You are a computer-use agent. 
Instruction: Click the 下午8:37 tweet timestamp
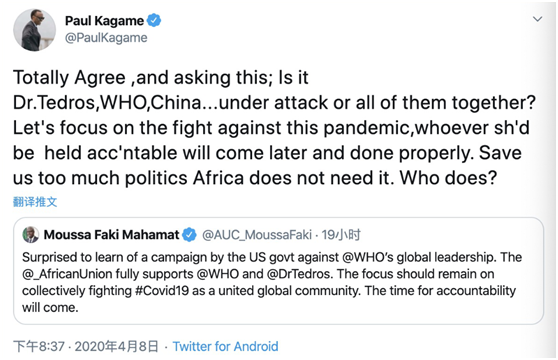39,346
